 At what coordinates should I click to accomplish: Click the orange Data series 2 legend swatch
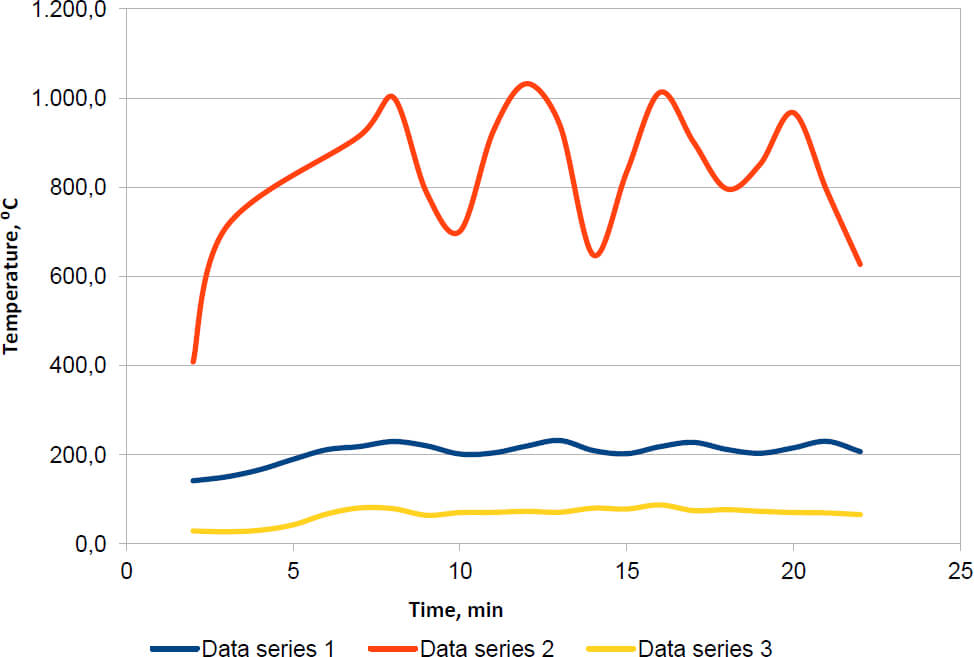tap(394, 648)
